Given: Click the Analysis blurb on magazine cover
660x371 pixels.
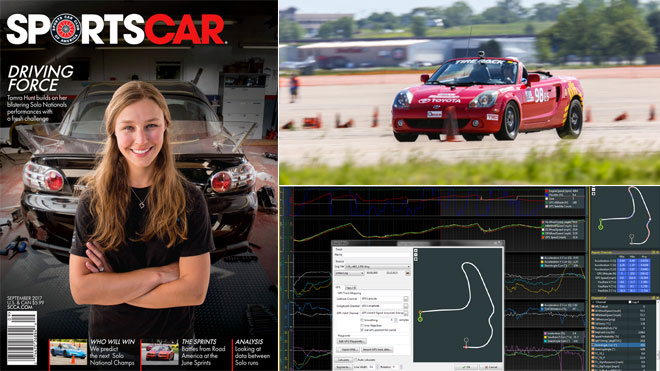Looking at the screenshot, I should 253,352.
